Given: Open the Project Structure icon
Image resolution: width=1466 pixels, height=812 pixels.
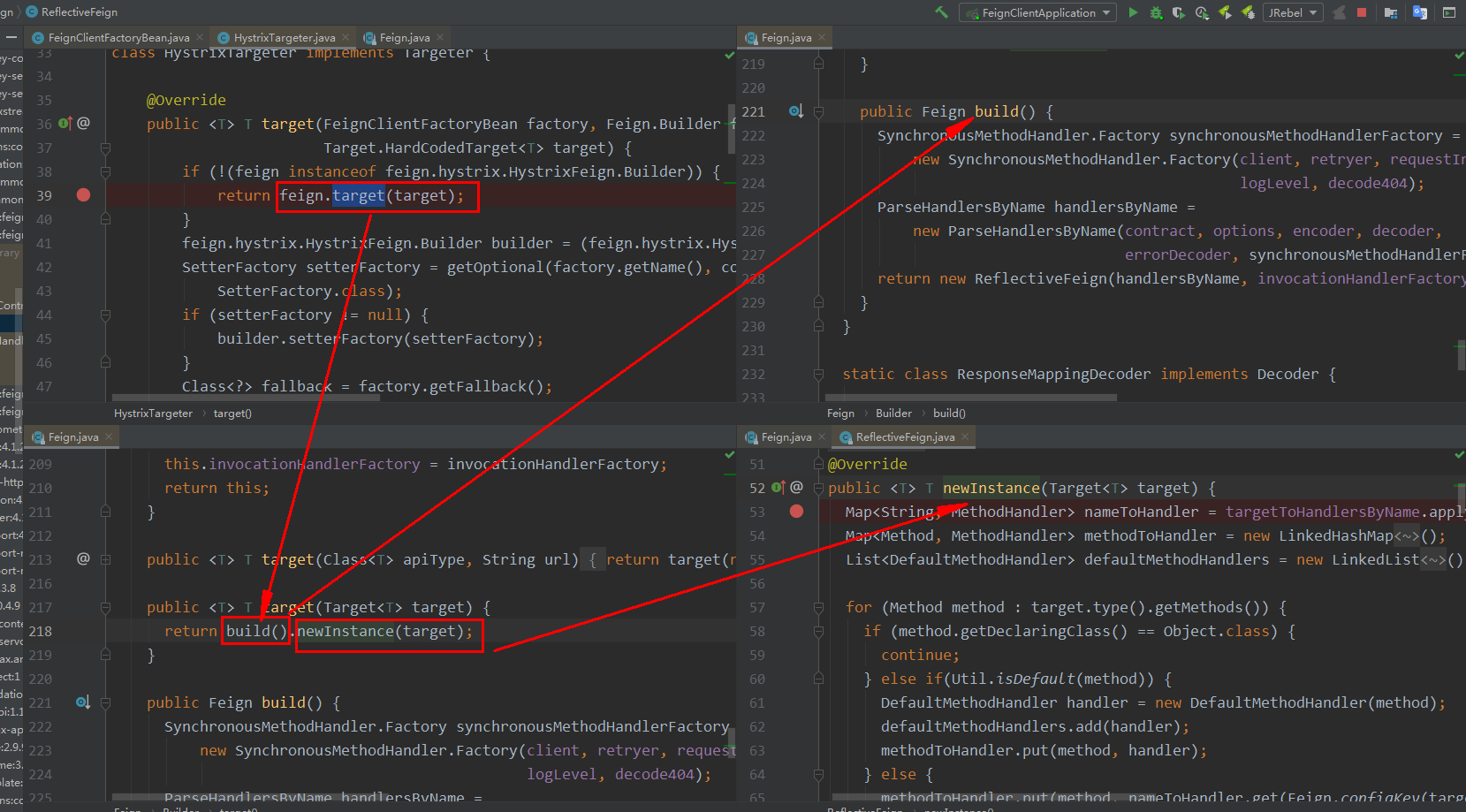Looking at the screenshot, I should (x=1391, y=12).
